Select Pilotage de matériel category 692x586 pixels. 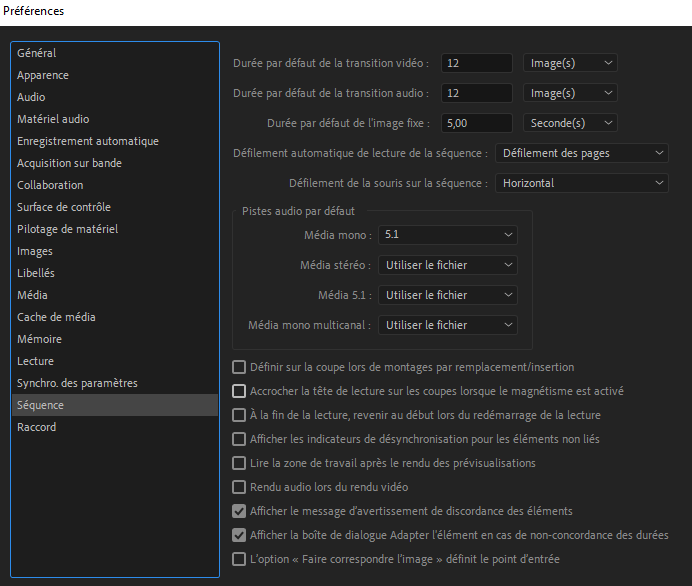point(115,229)
